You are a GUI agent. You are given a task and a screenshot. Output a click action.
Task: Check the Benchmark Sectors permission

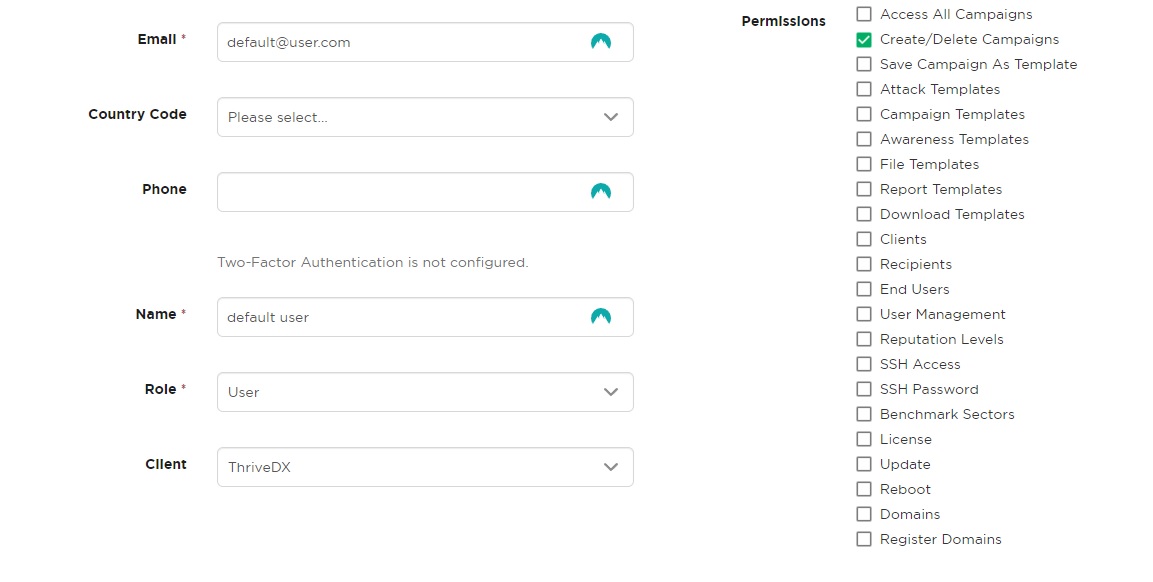pos(864,414)
